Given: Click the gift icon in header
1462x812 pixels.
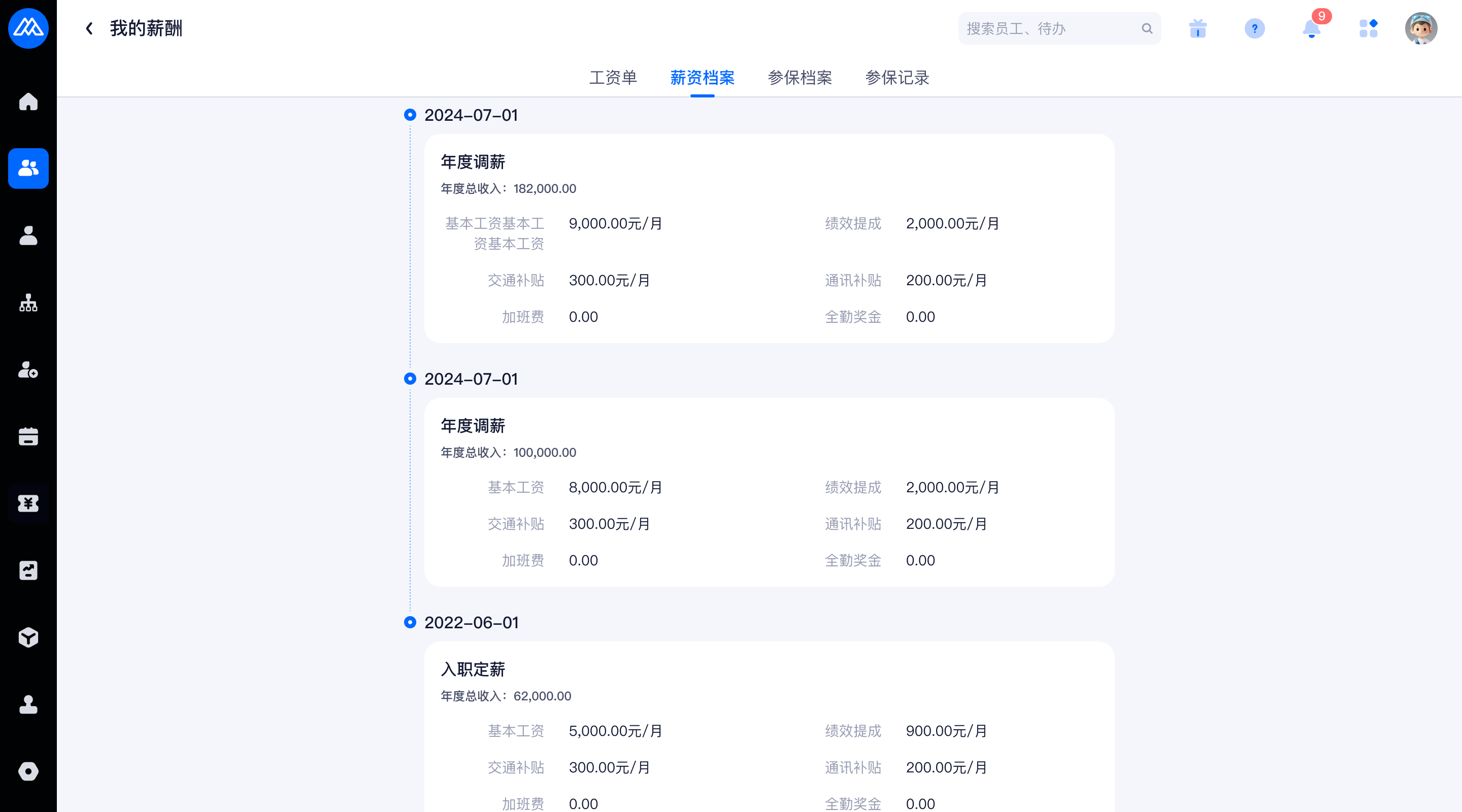Looking at the screenshot, I should coord(1198,28).
